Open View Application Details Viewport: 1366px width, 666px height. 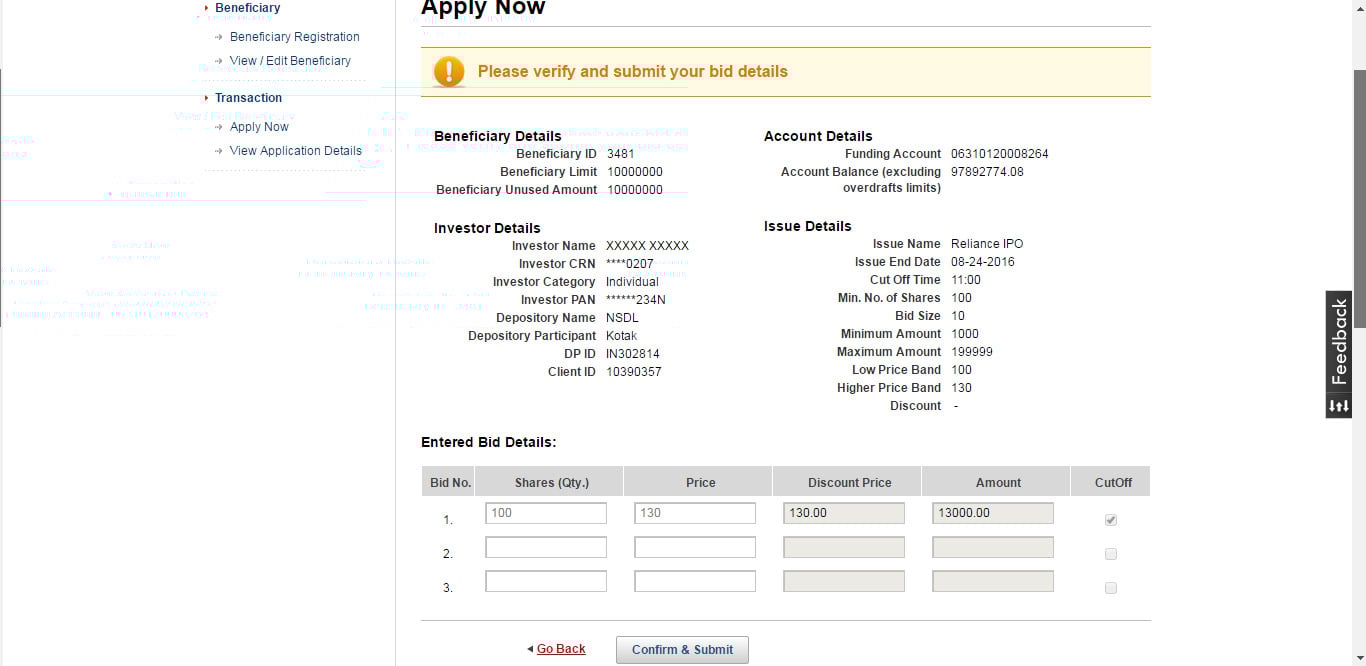(x=295, y=151)
